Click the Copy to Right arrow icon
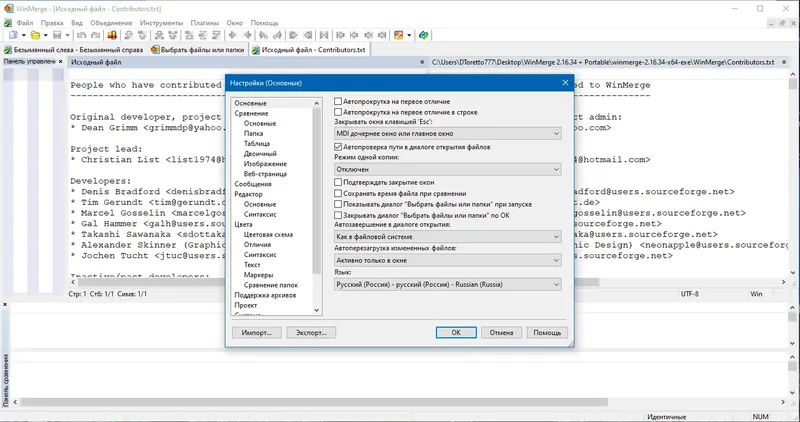Screen dimensions: 800x422 click(x=233, y=35)
